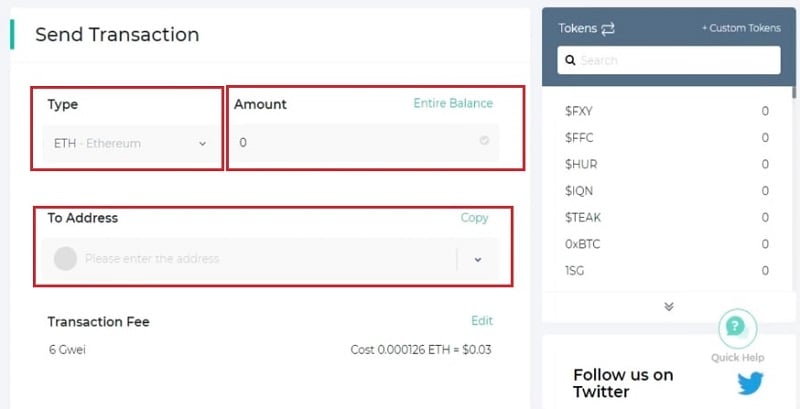Click Copy next to To Address
800x409 pixels.
(x=474, y=218)
